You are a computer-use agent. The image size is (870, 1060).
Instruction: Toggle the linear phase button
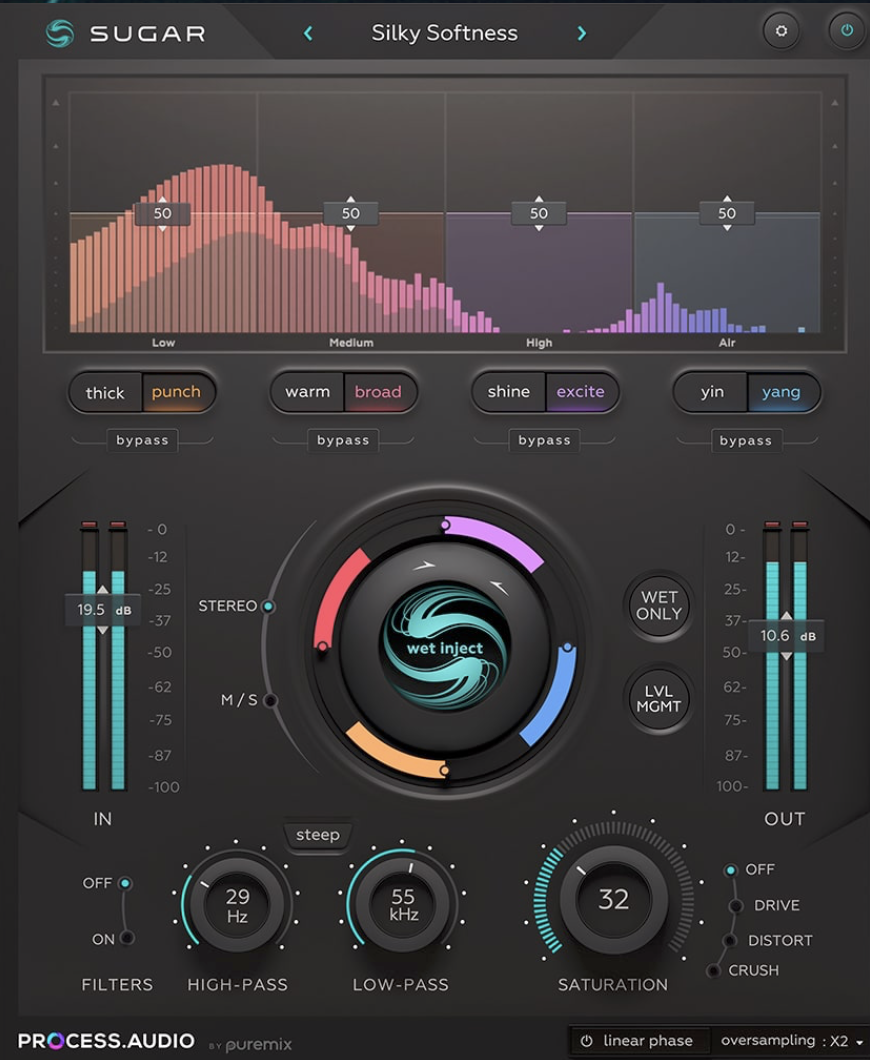point(637,1041)
